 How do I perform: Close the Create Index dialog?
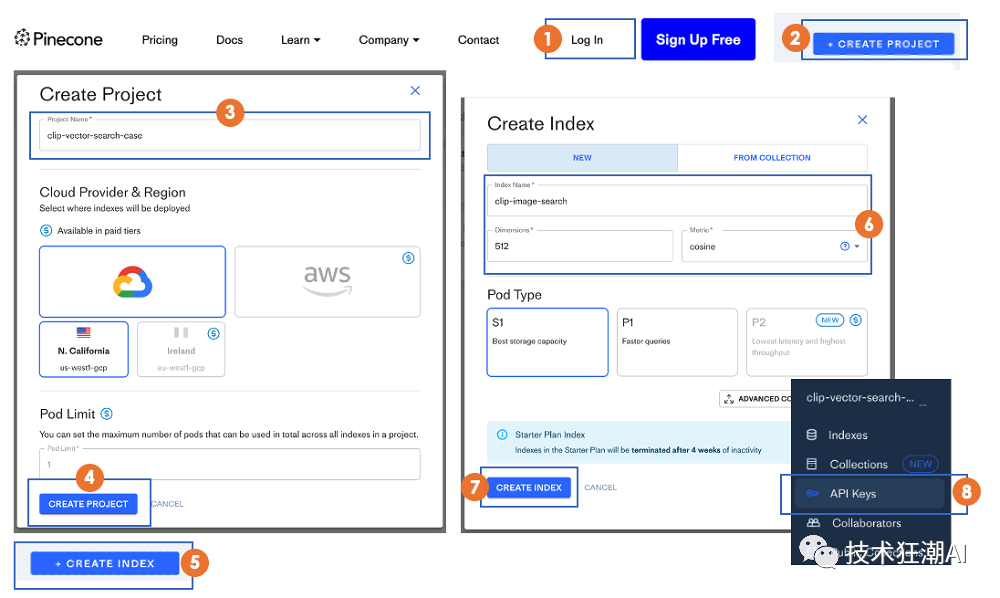click(862, 120)
